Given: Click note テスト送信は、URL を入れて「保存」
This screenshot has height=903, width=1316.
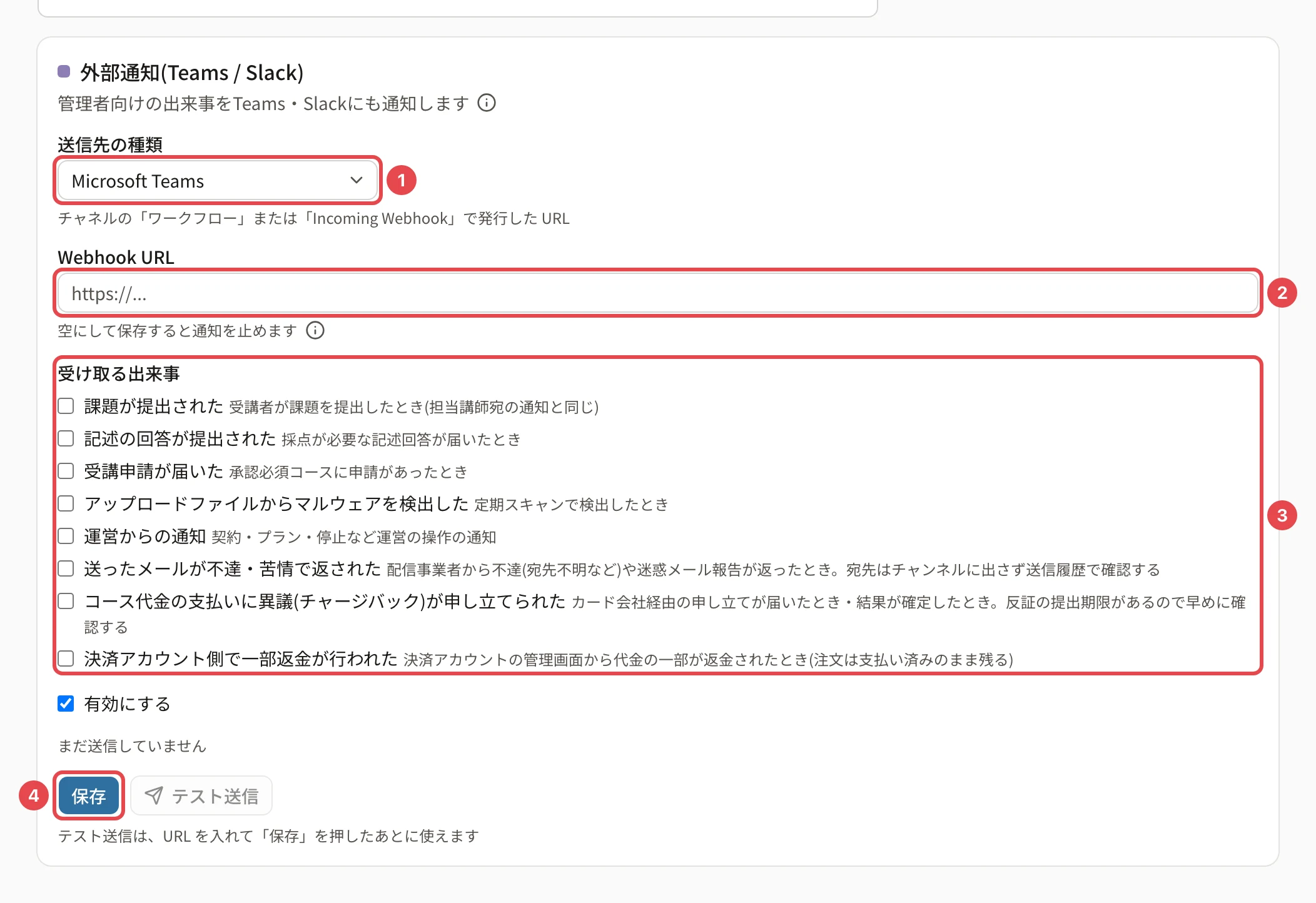Looking at the screenshot, I should [268, 836].
